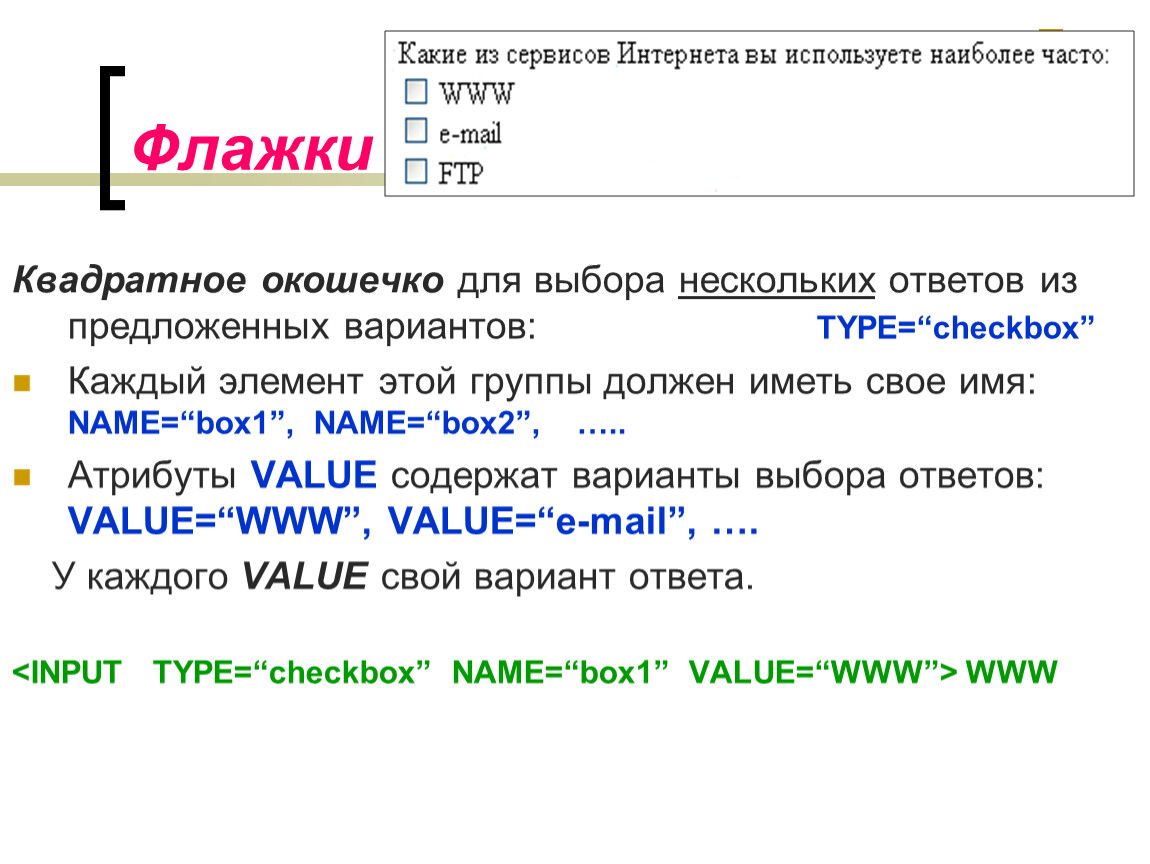Click the sentence 'Каждый элемент этой группы'
1150x864 pixels.
(x=329, y=383)
